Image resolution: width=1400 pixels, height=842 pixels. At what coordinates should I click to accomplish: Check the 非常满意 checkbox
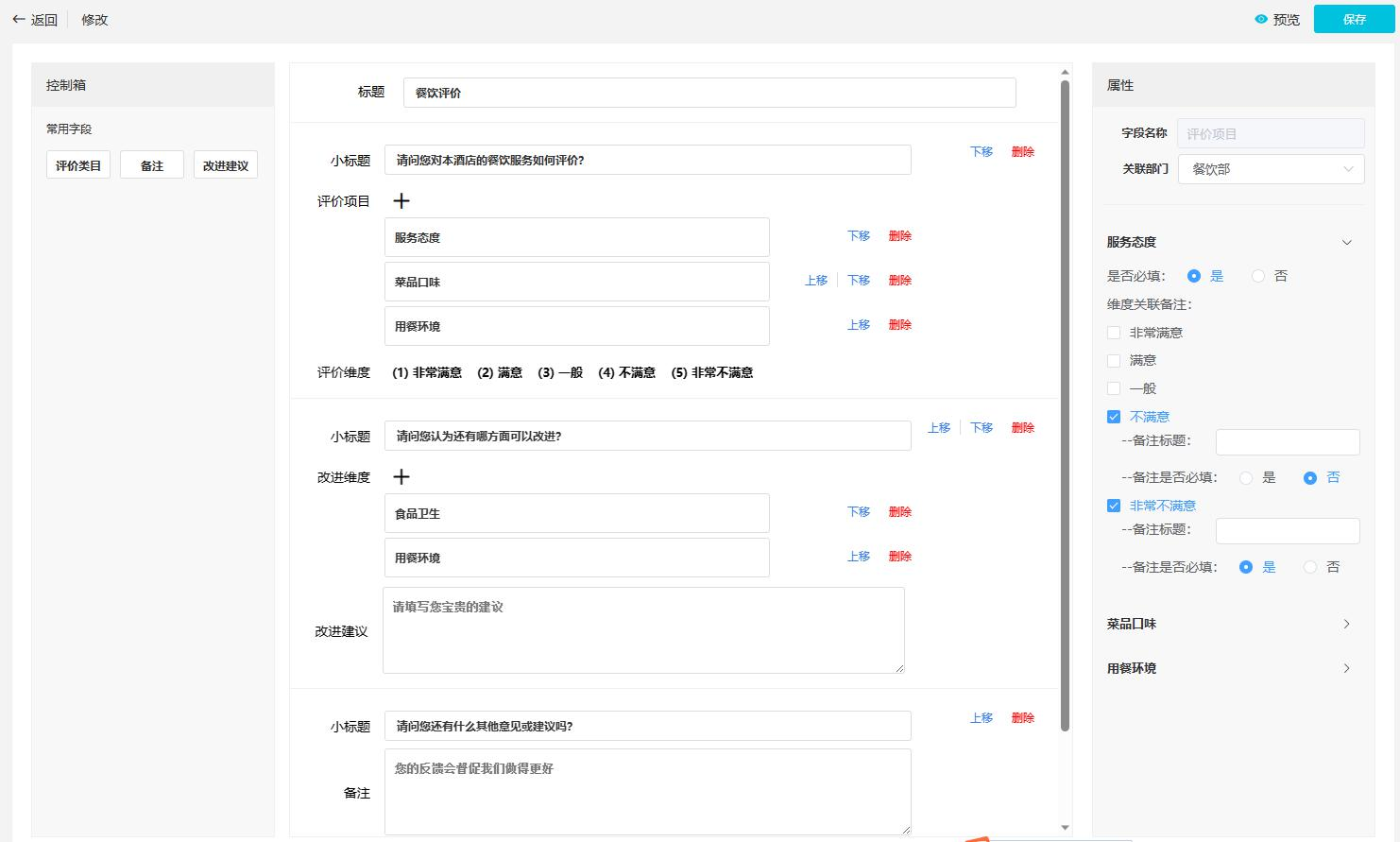(1114, 333)
